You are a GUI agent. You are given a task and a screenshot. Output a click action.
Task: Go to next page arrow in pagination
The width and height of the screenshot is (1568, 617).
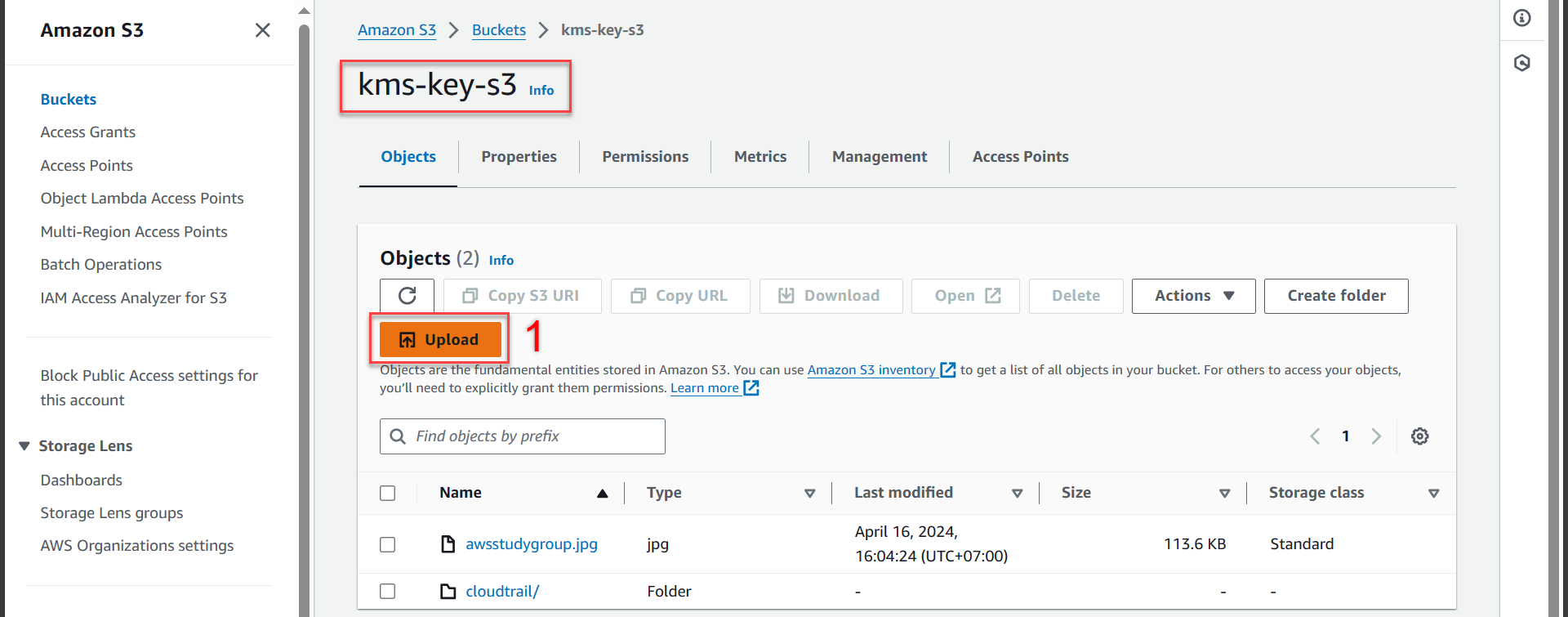pyautogui.click(x=1376, y=436)
